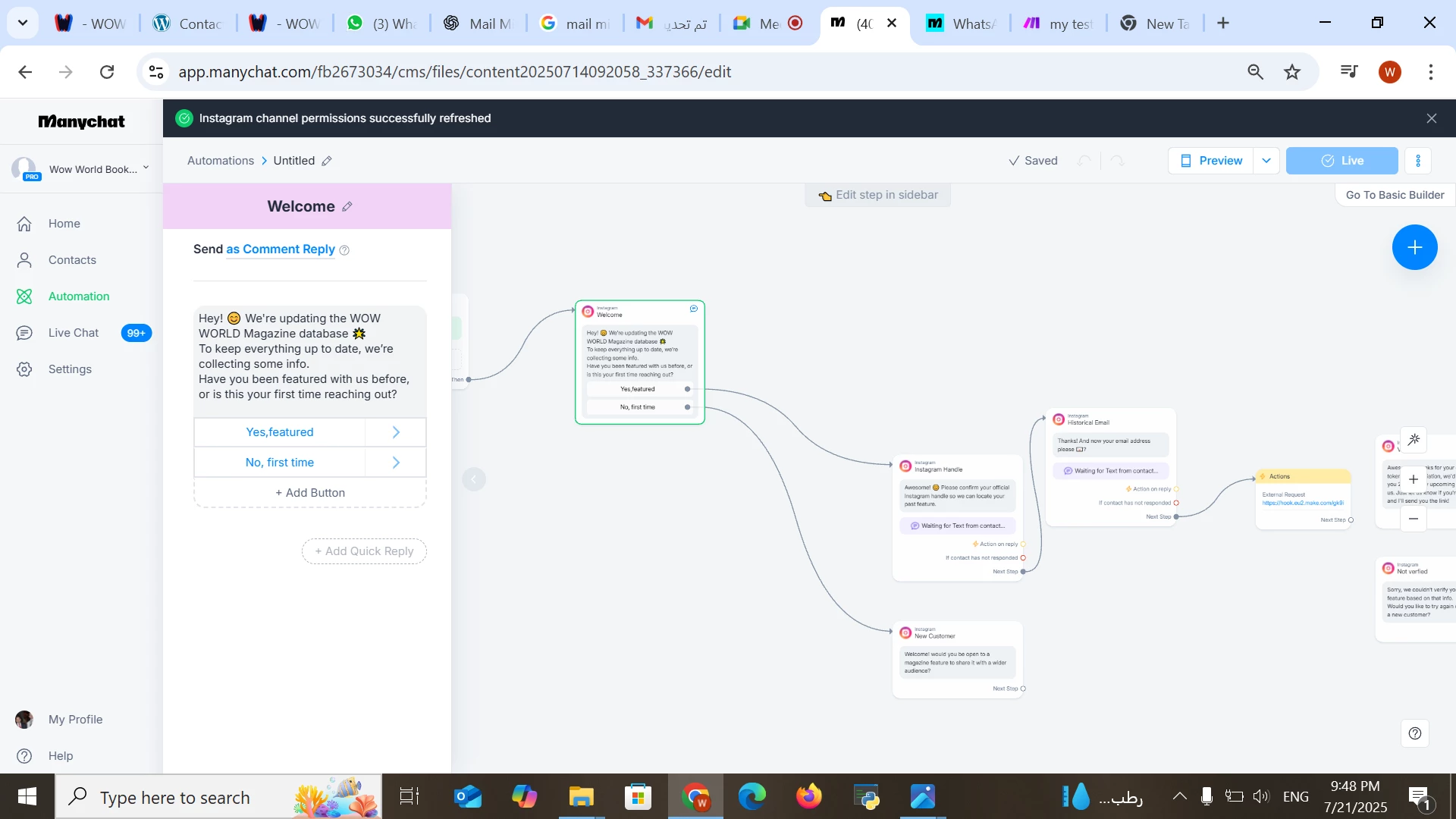Zoom out the flow canvas
1456x819 pixels.
[1414, 519]
